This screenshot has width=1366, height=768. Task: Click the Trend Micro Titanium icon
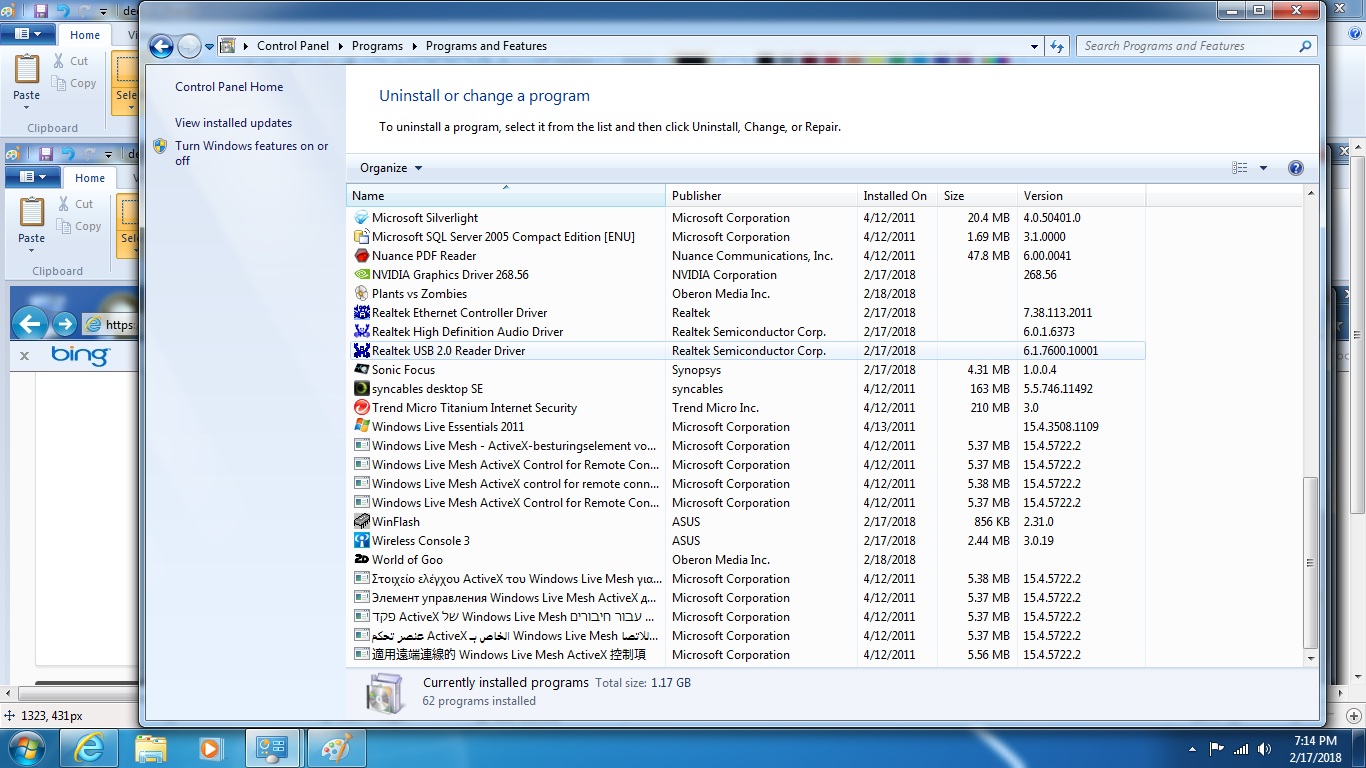point(362,408)
